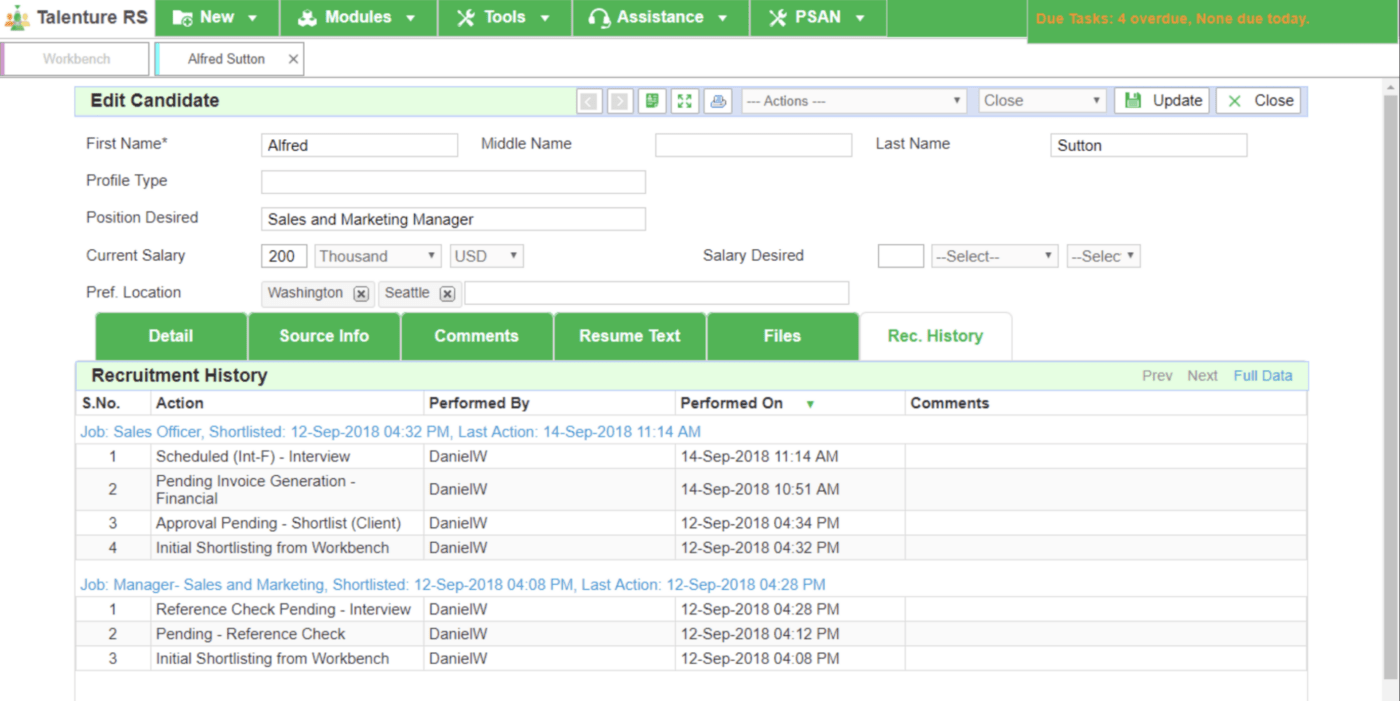Screen dimensions: 1400x701
Task: Click the First Name field
Action: point(359,145)
